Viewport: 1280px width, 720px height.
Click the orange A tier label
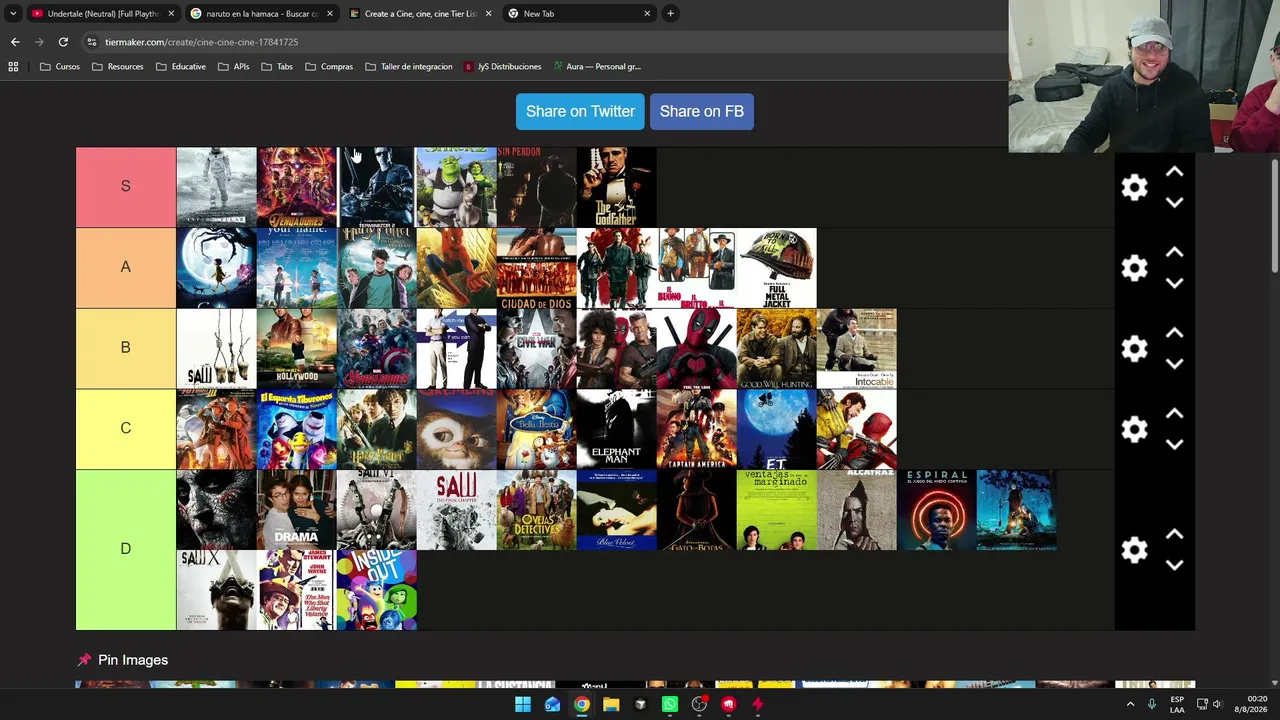click(126, 268)
